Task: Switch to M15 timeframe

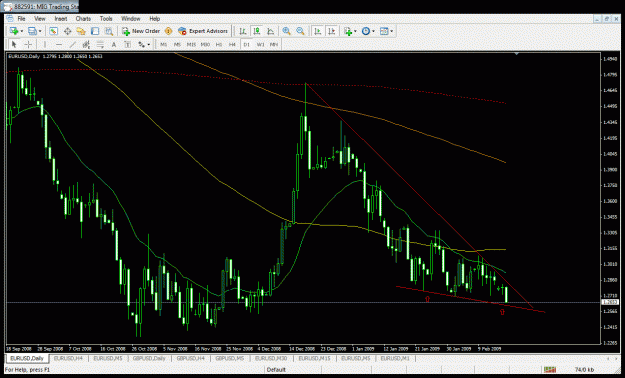Action: click(191, 45)
